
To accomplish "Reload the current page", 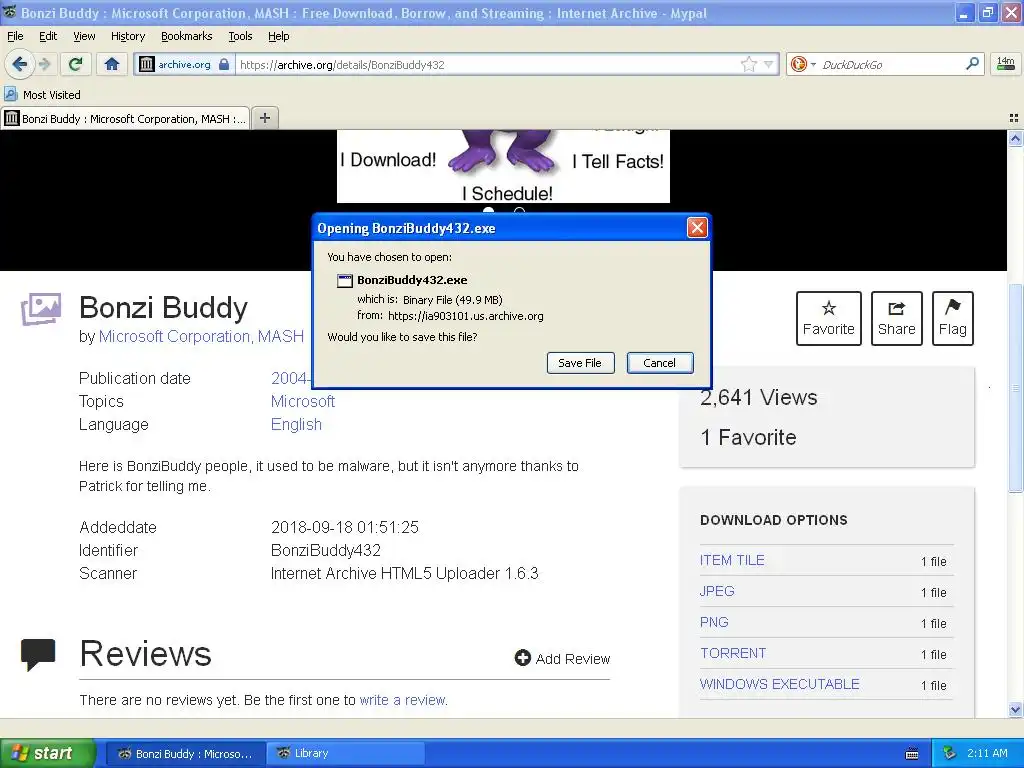I will point(76,64).
